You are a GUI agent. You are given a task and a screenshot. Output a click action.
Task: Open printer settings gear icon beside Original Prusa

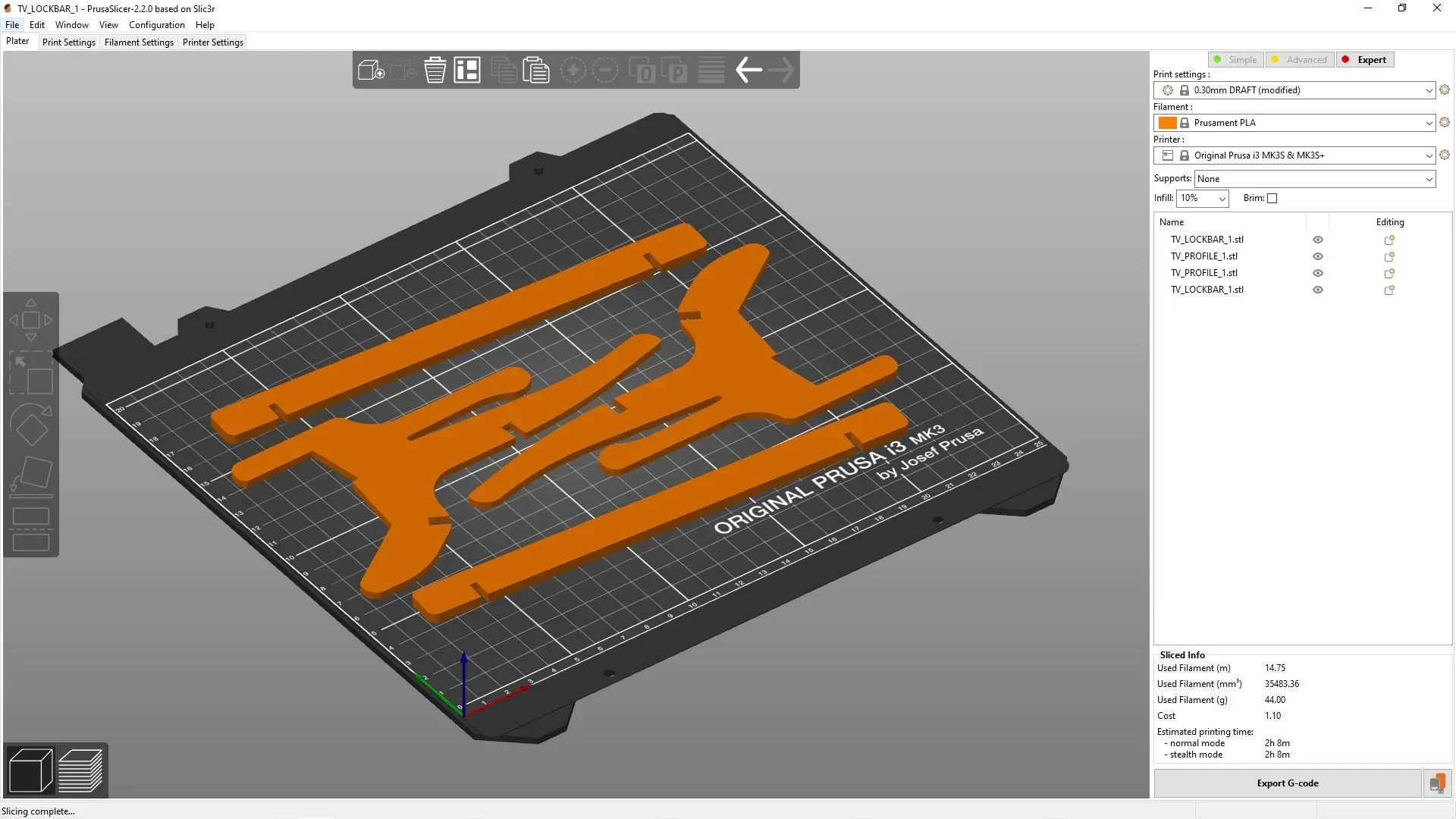tap(1445, 155)
